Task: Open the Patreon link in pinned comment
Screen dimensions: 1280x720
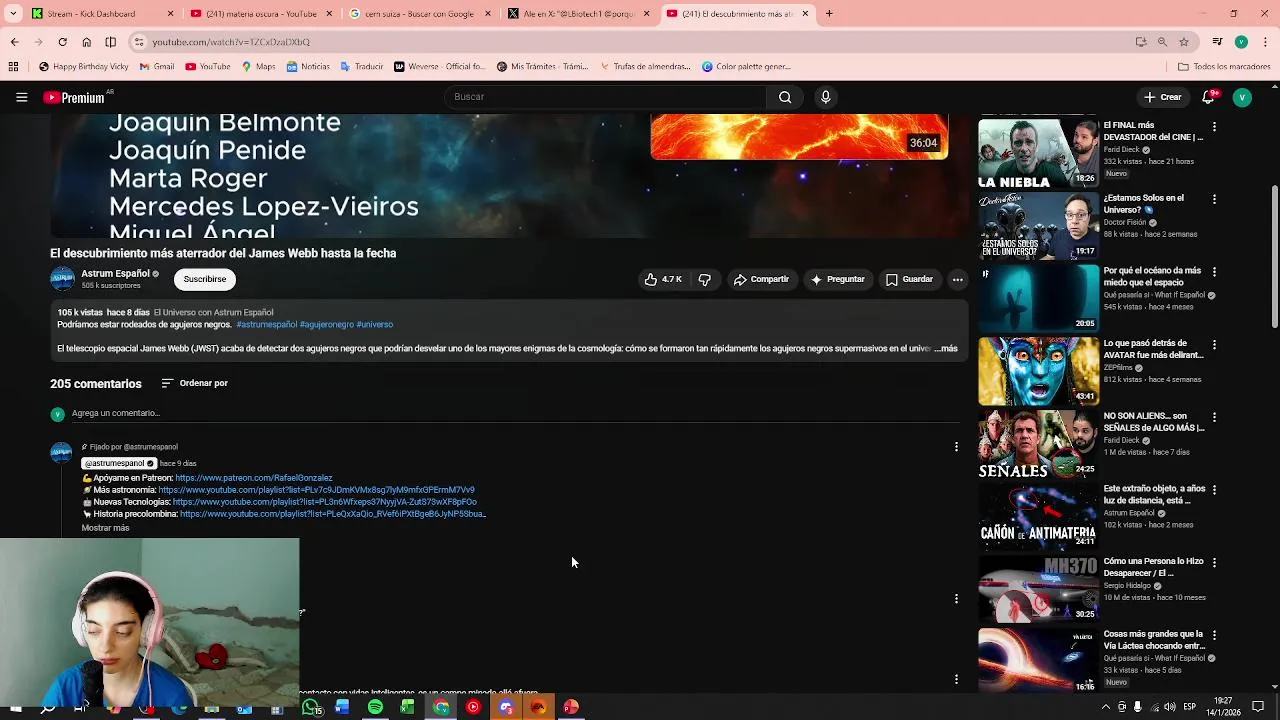Action: [254, 478]
